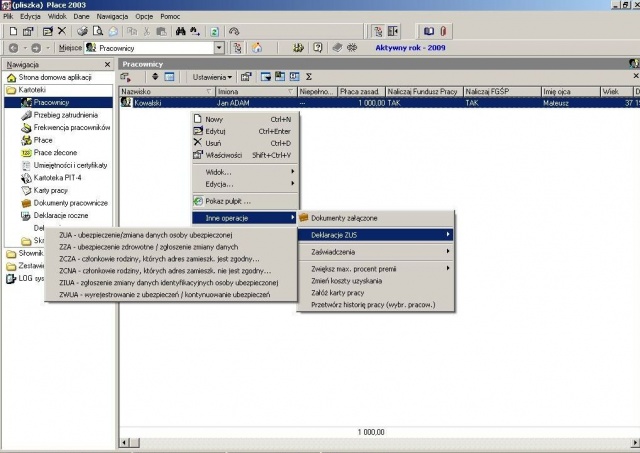Click the Help book icon

pyautogui.click(x=429, y=31)
